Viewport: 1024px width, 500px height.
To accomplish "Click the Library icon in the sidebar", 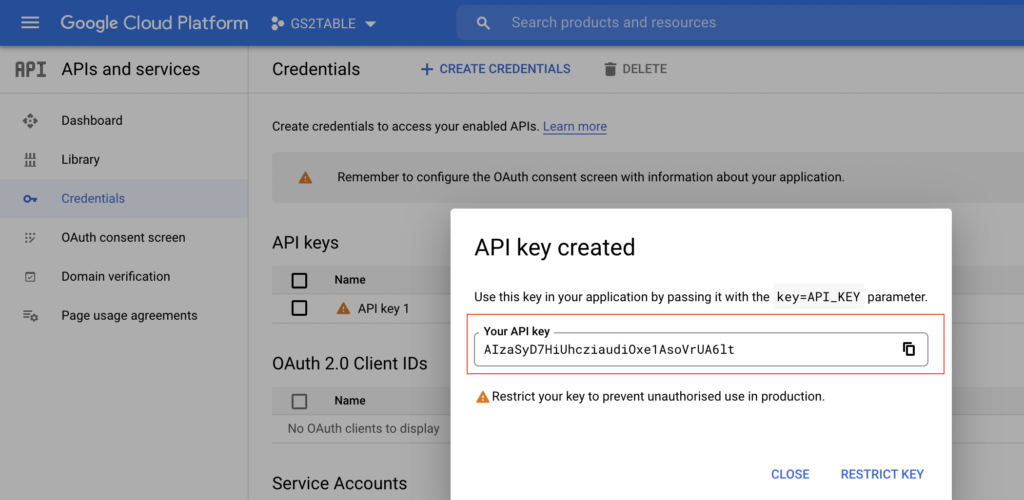I will [x=30, y=160].
